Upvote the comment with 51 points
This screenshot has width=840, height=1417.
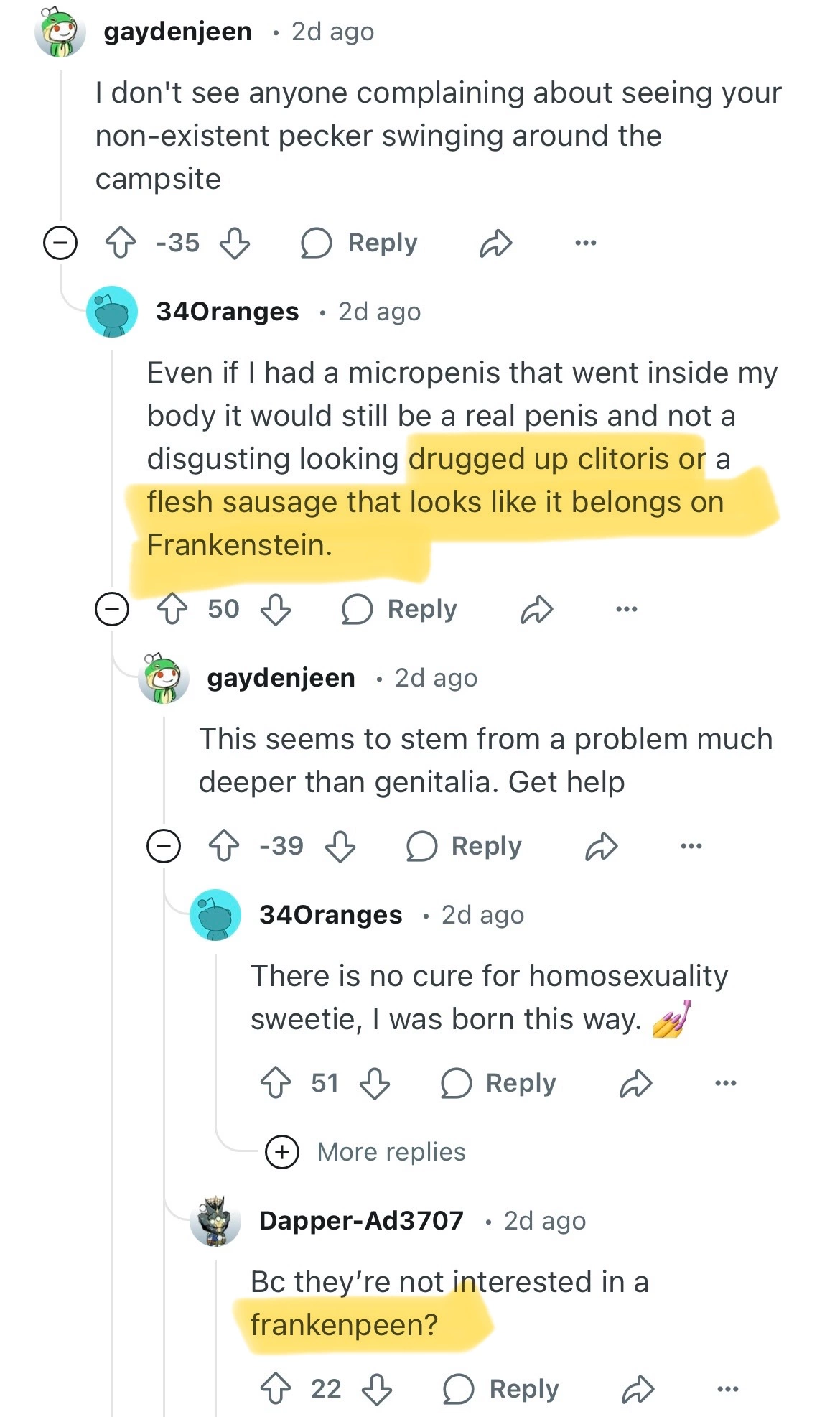(276, 1083)
